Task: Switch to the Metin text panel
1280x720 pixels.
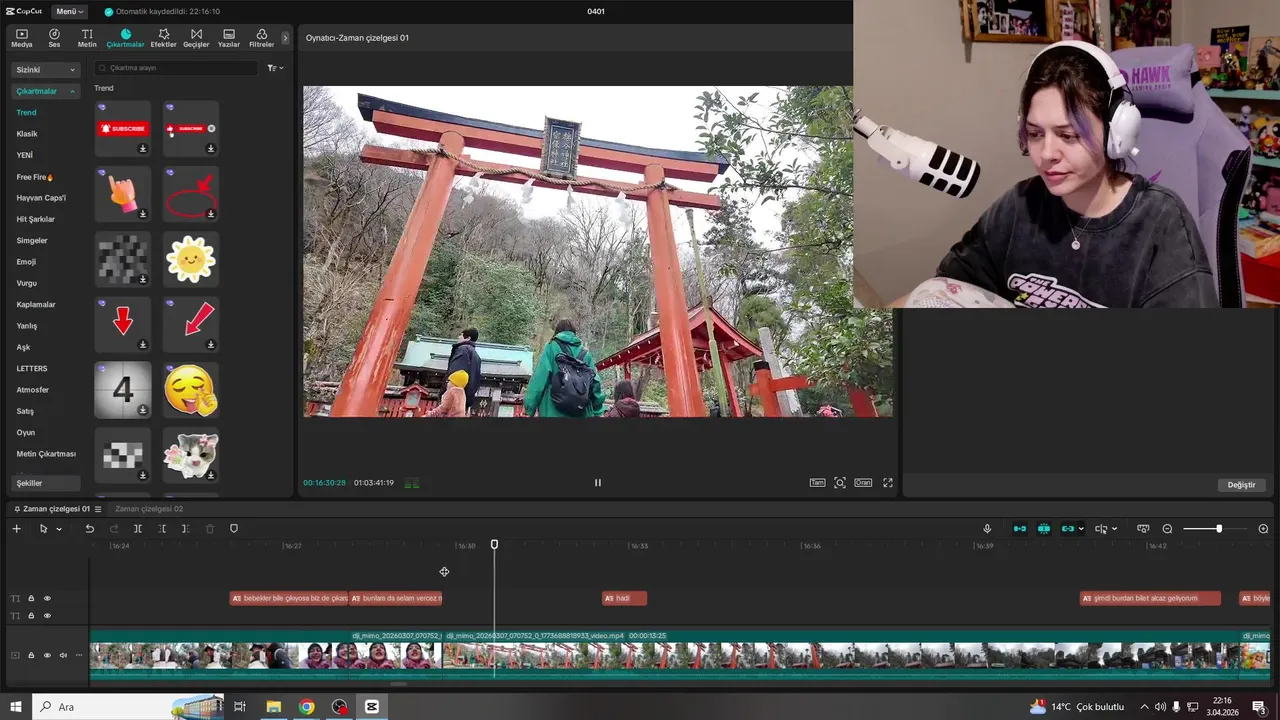Action: tap(87, 38)
